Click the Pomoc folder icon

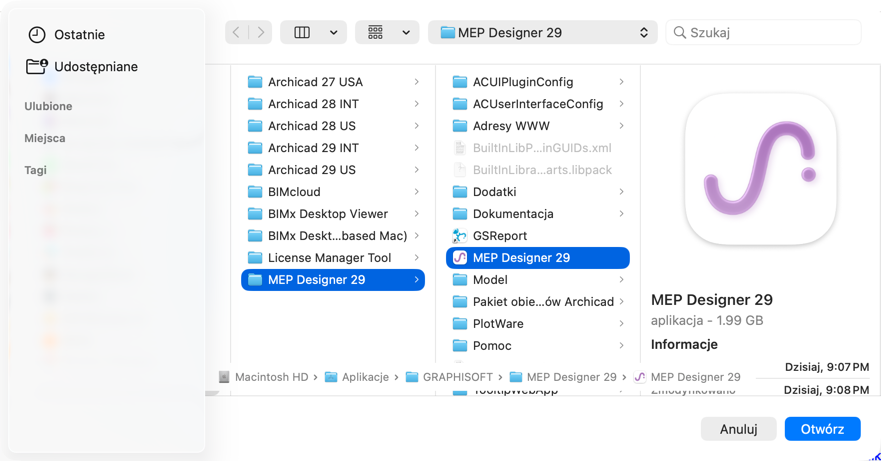[460, 346]
